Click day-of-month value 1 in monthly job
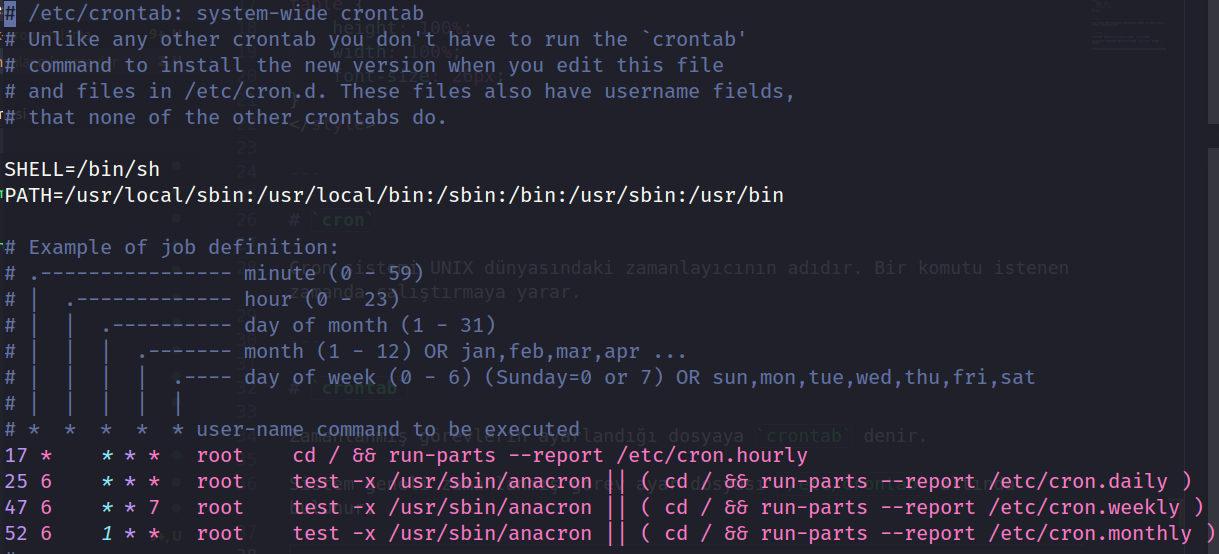Screen dimensions: 1219x554 [x=106, y=533]
